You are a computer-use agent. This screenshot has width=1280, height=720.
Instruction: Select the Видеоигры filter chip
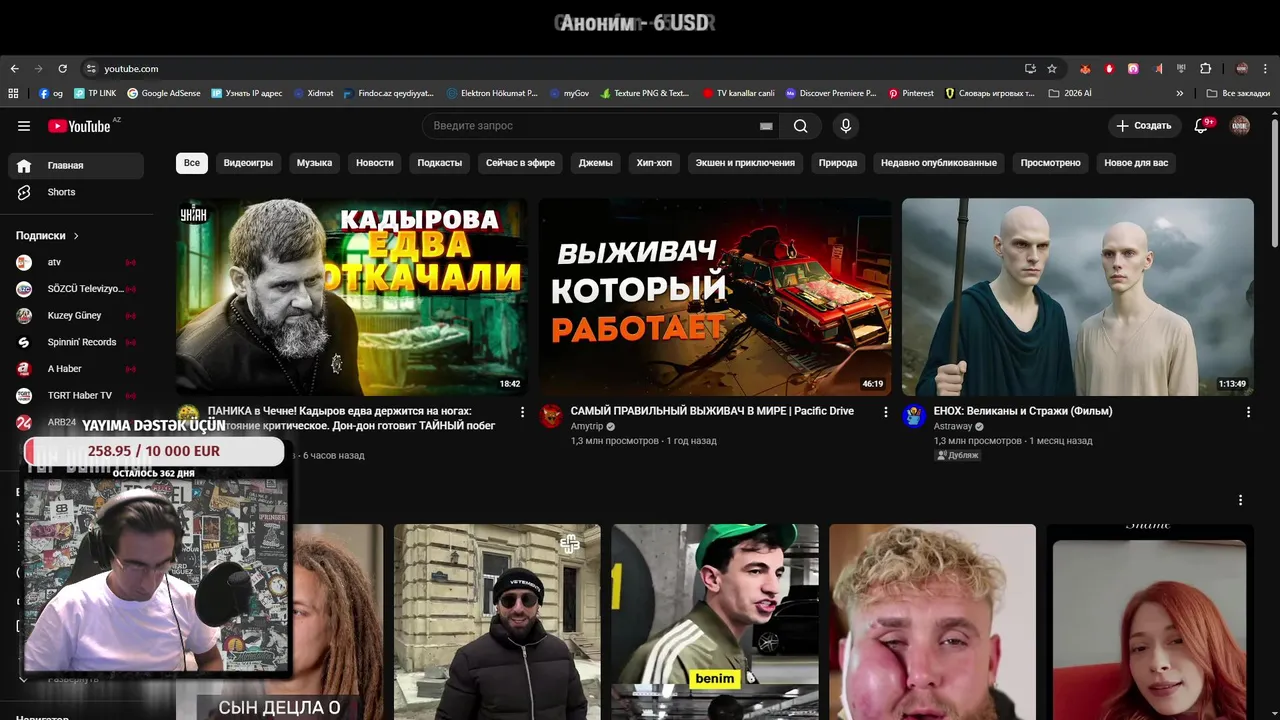tap(248, 163)
